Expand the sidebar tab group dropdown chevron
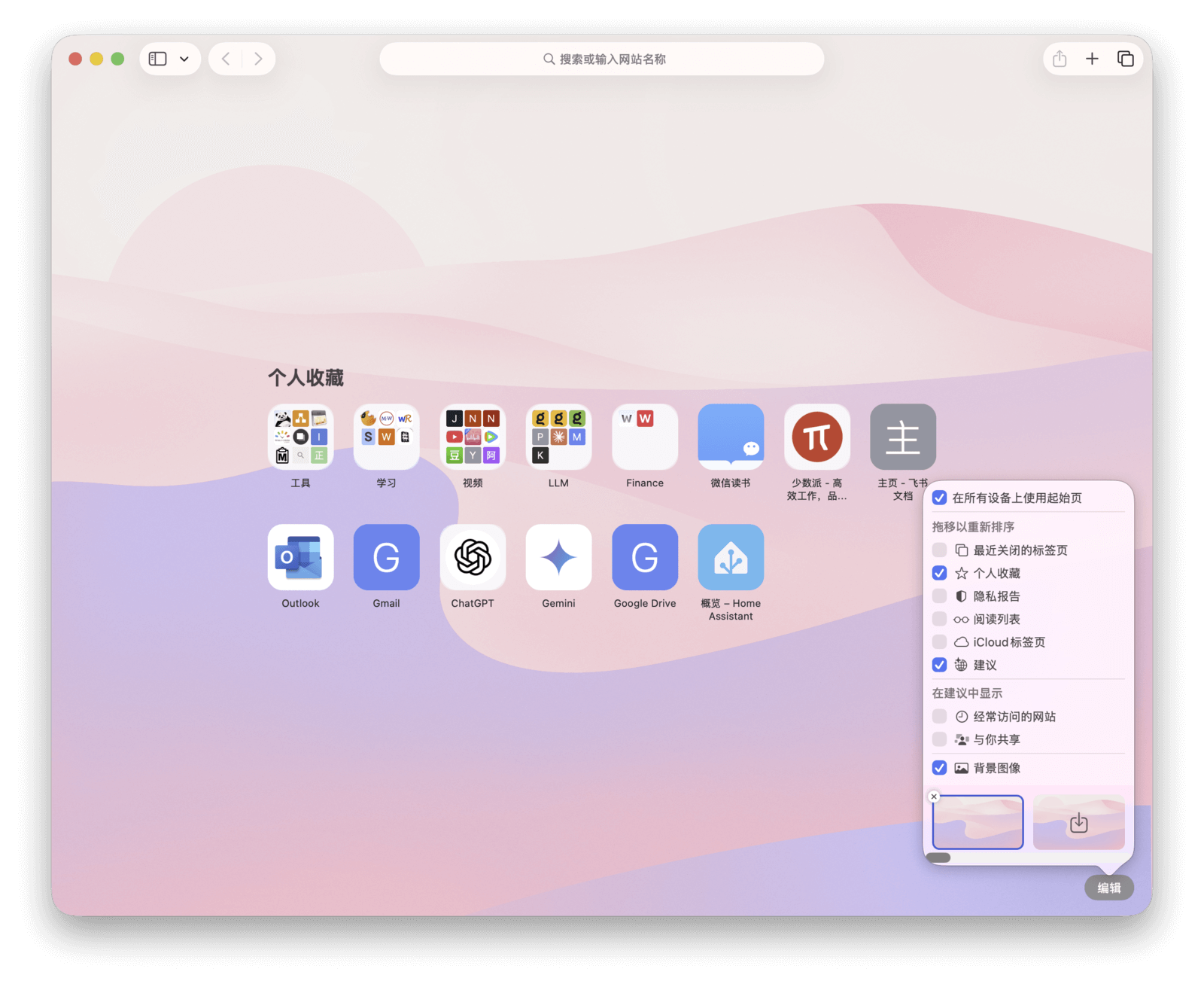Image resolution: width=1204 pixels, height=984 pixels. point(184,59)
